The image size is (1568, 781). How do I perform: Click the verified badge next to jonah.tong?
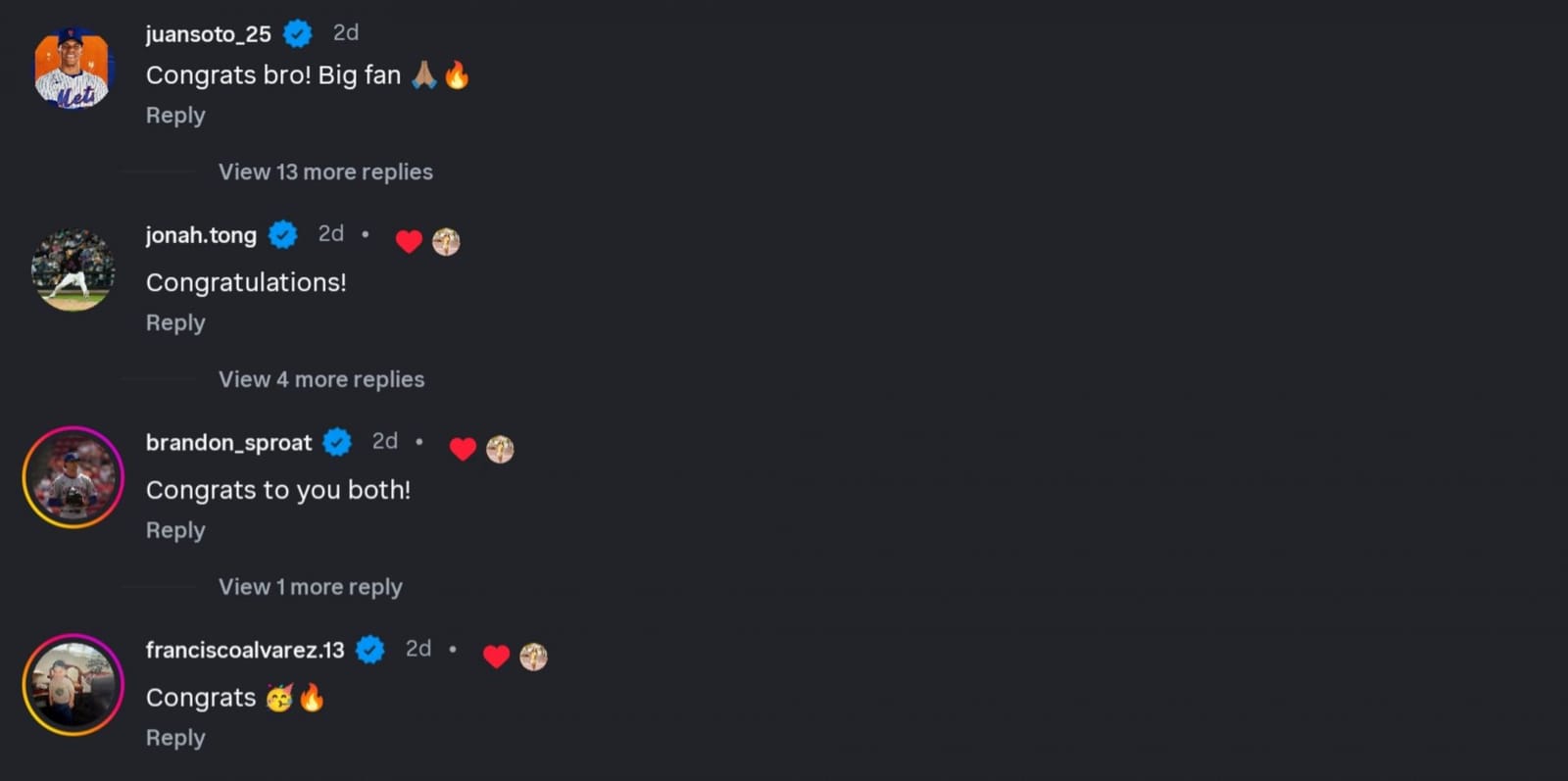tap(283, 235)
